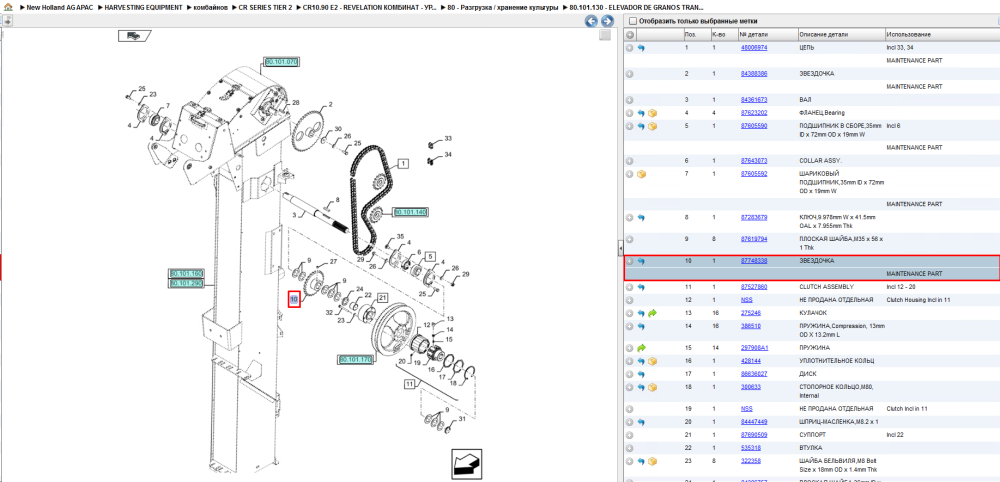Screen dimensions: 1000x482
Task: Go to the home page icon
Action: [8, 8]
